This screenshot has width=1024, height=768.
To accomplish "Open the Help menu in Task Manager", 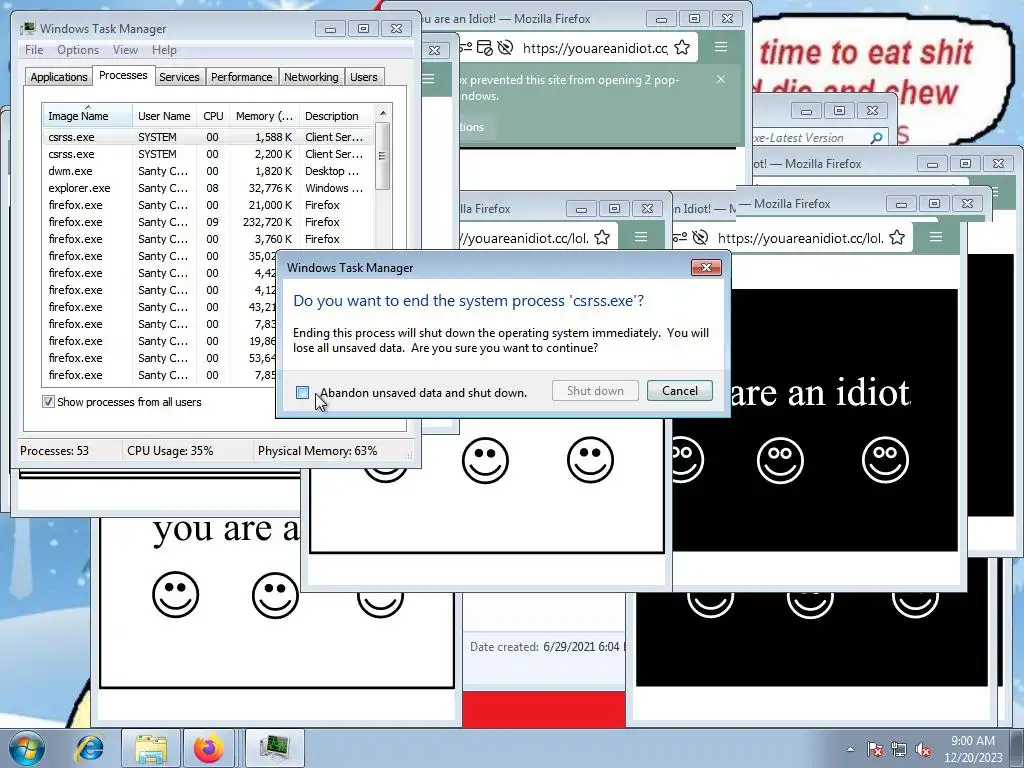I will pos(164,50).
